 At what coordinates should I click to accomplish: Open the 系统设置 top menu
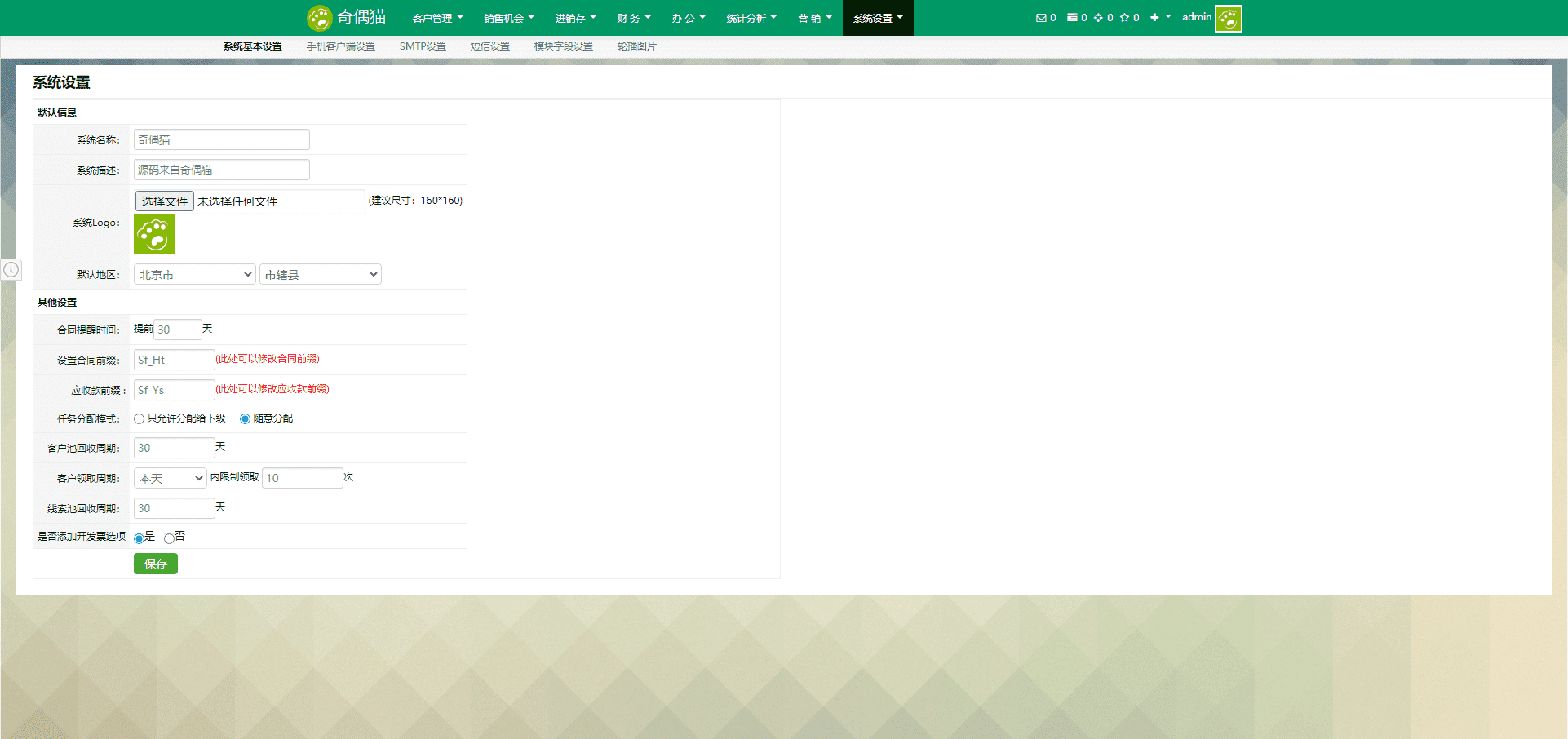pyautogui.click(x=878, y=18)
